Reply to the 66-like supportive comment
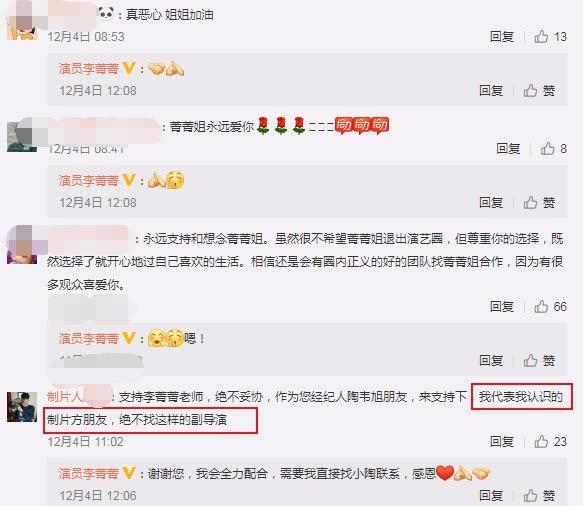This screenshot has height=506, width=583. 502,306
